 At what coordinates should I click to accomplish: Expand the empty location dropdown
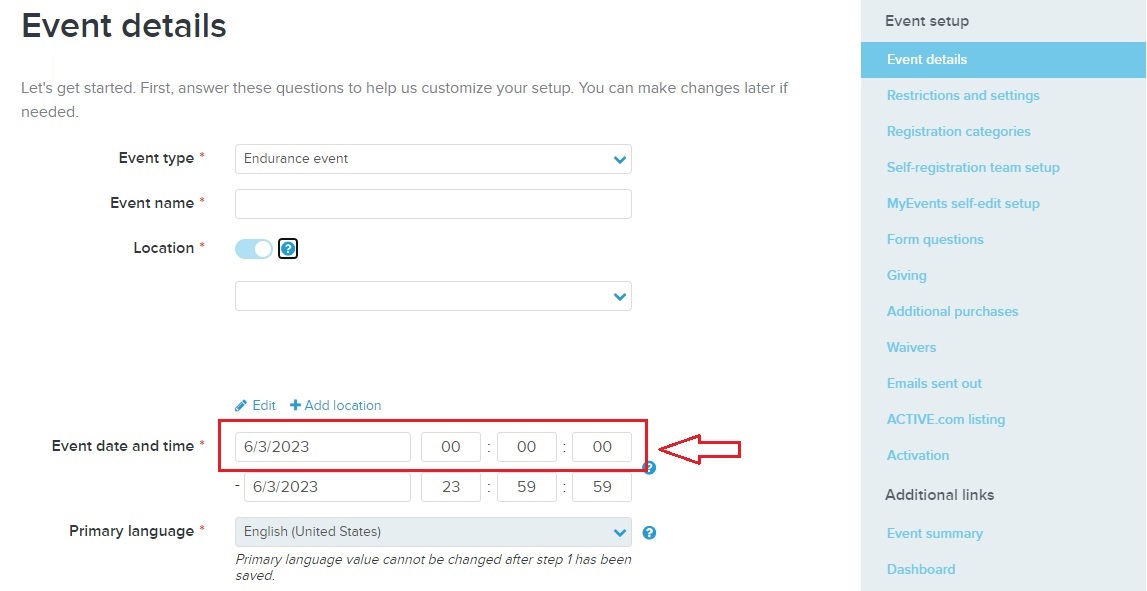coord(433,296)
